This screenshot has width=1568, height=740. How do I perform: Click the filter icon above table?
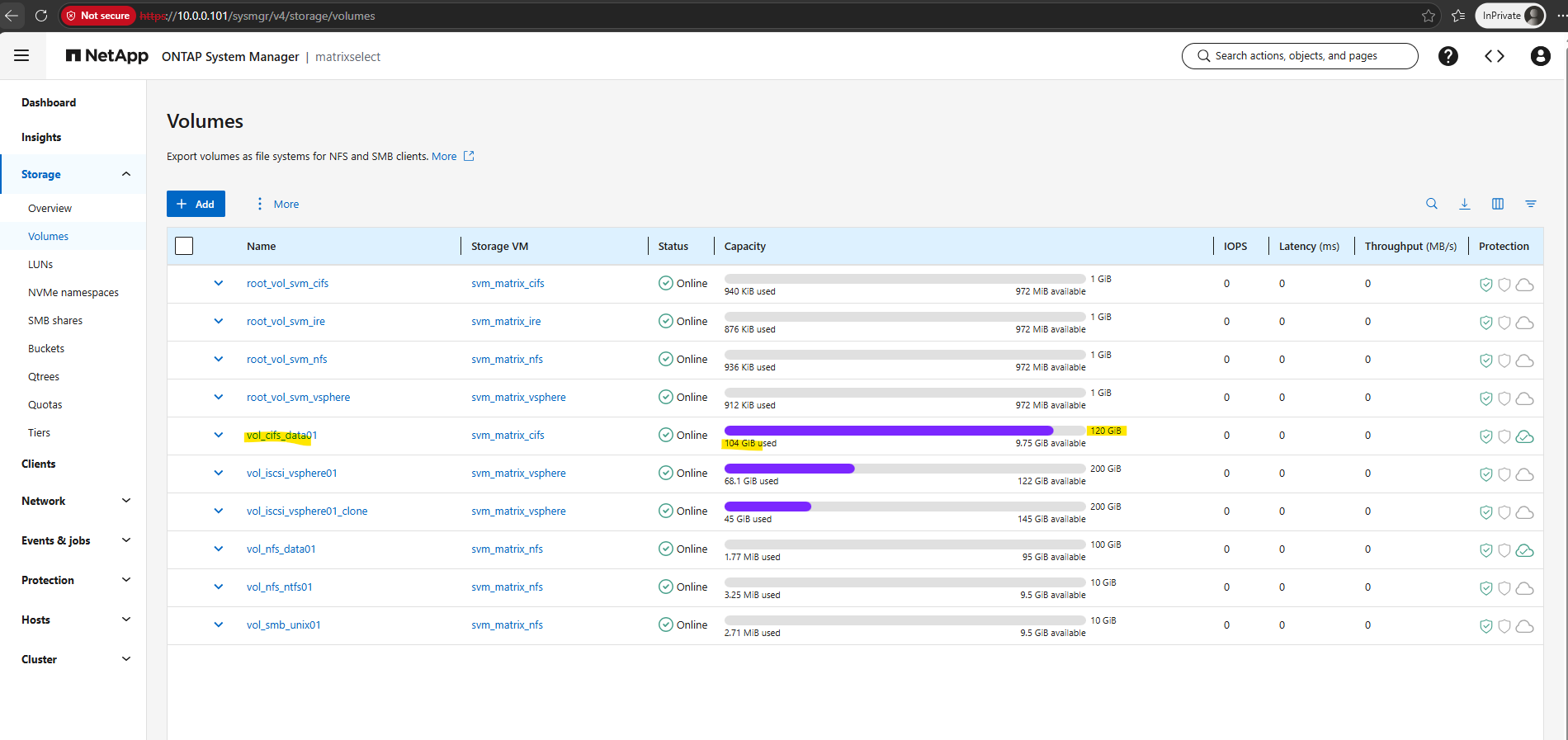click(x=1531, y=204)
